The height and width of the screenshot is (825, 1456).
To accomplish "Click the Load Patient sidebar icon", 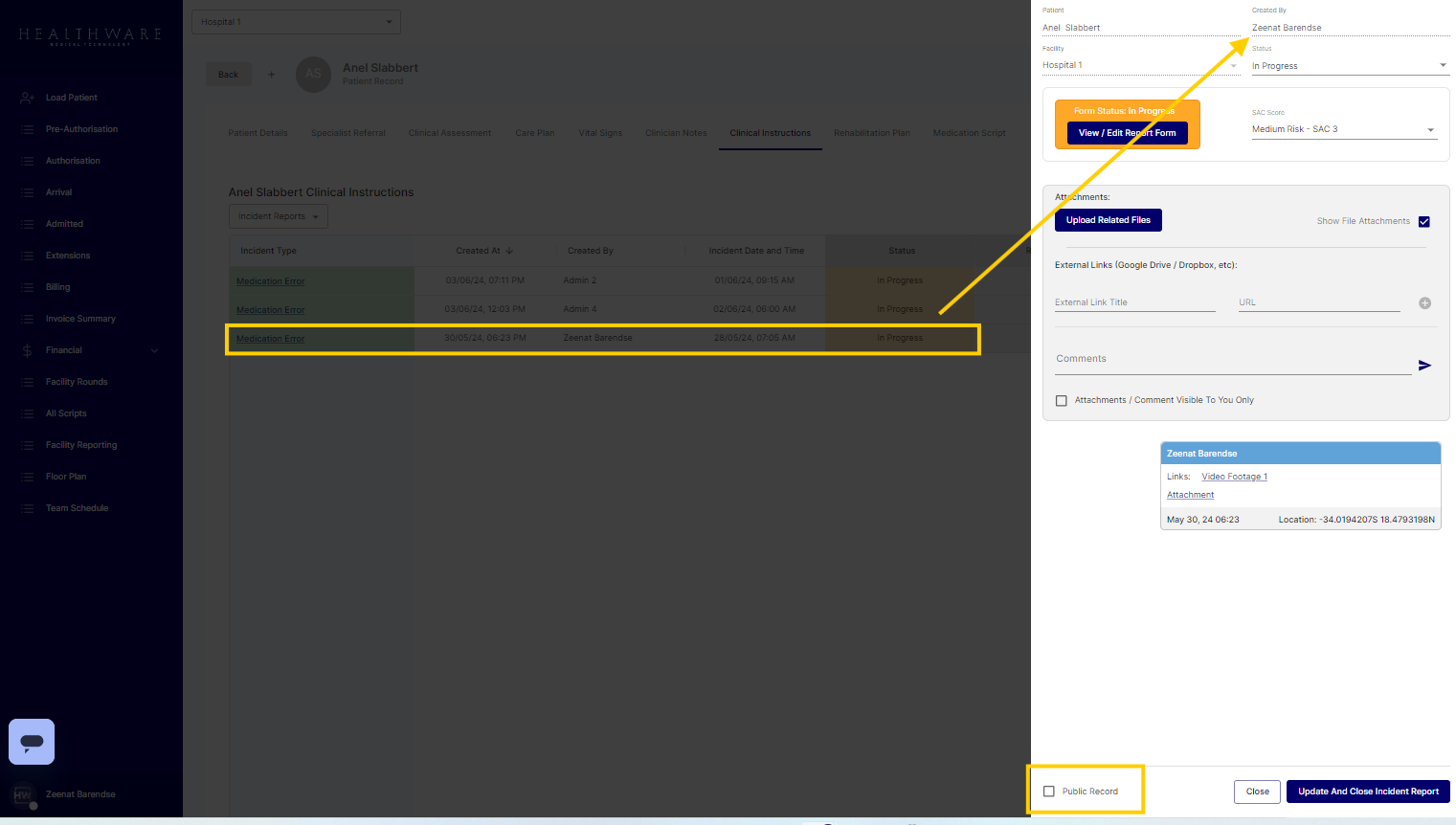I will (28, 98).
